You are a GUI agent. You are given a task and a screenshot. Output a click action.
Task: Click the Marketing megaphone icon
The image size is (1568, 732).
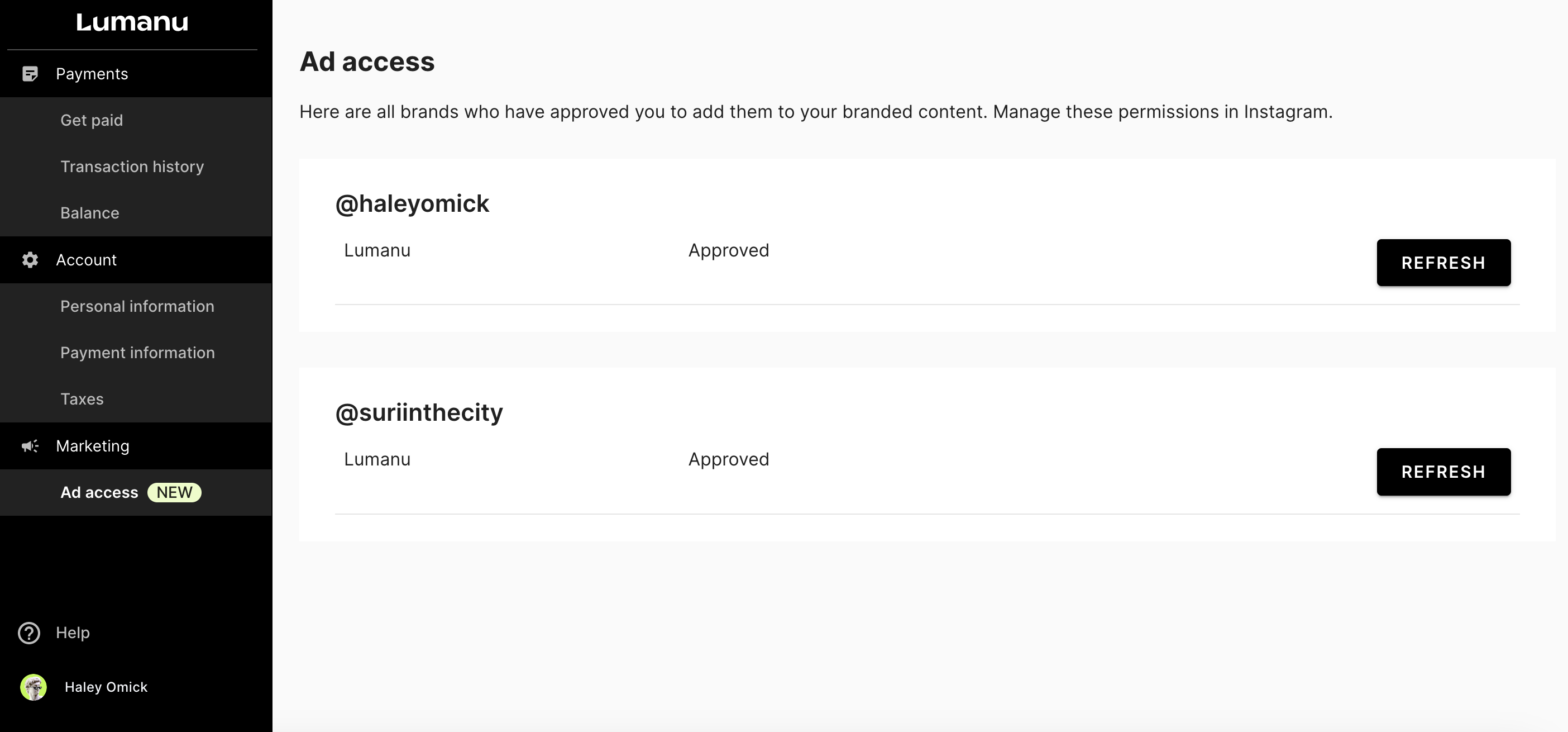(30, 446)
